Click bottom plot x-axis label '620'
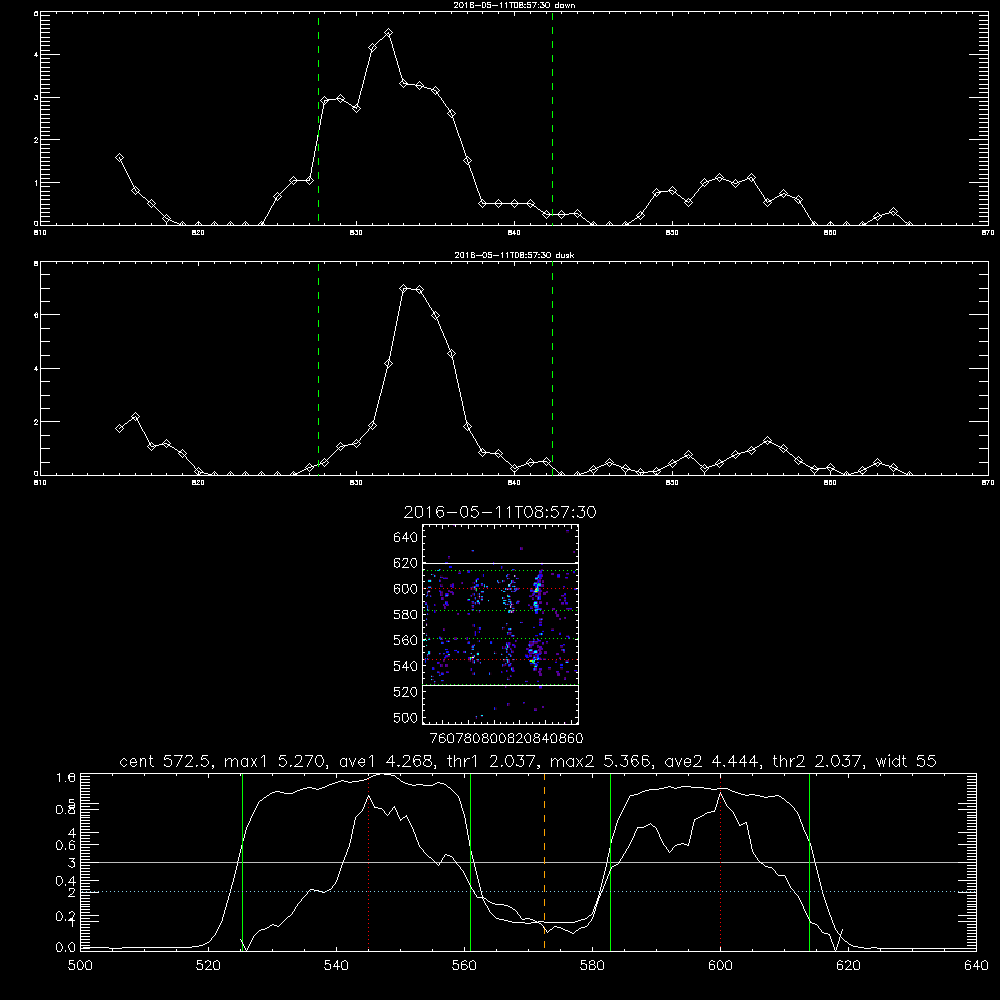Image resolution: width=1000 pixels, height=1000 pixels. click(848, 966)
